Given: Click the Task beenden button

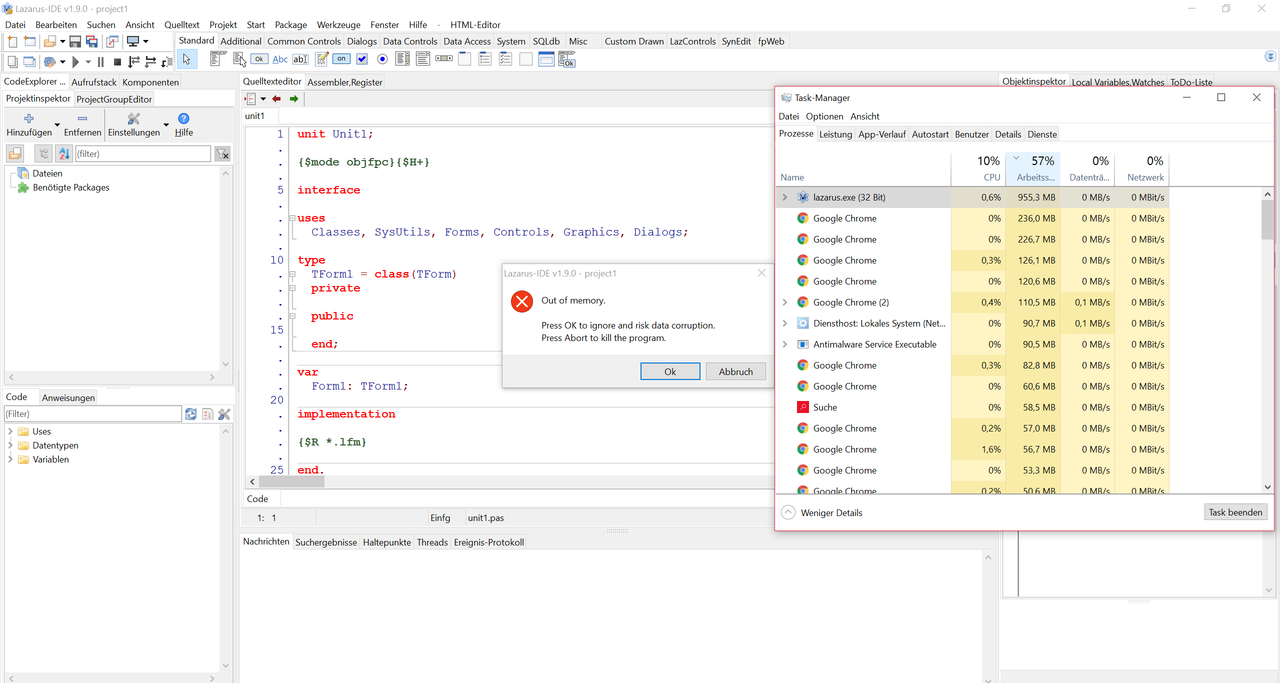Looking at the screenshot, I should pos(1236,512).
